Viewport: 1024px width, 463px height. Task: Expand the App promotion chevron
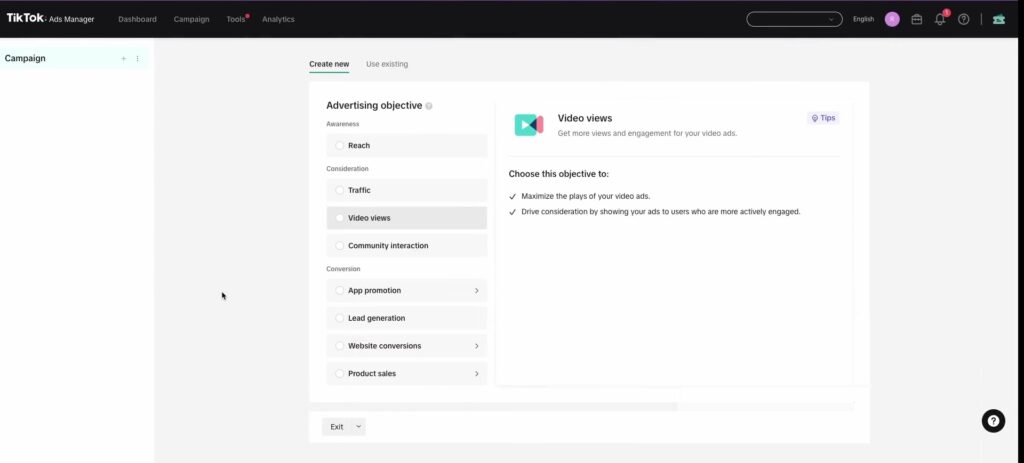[x=477, y=291]
